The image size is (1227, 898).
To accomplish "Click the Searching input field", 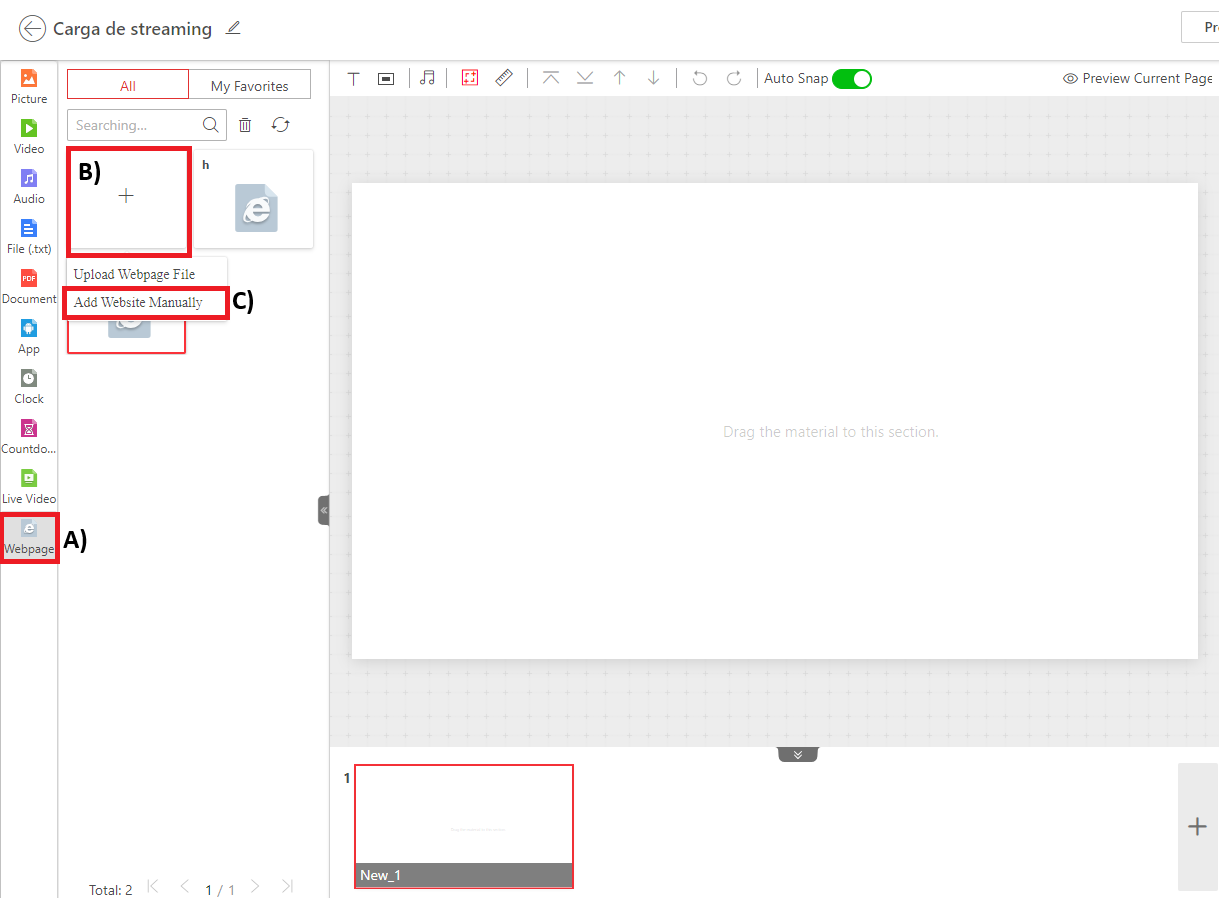I will tap(135, 125).
